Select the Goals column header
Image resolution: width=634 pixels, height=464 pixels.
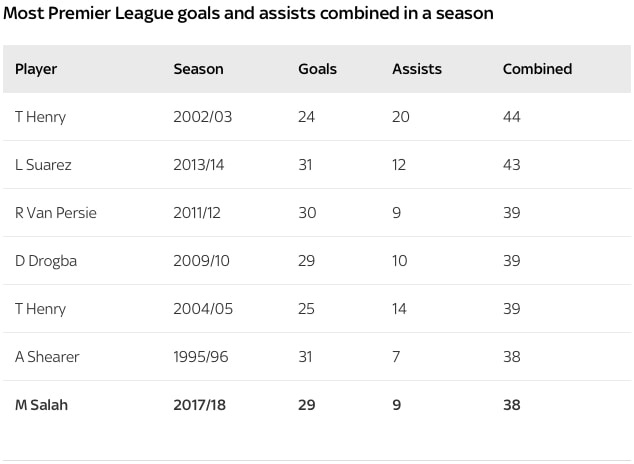[x=317, y=69]
